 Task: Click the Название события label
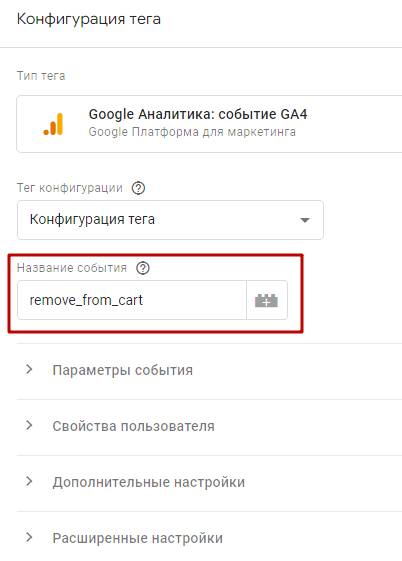tap(72, 268)
